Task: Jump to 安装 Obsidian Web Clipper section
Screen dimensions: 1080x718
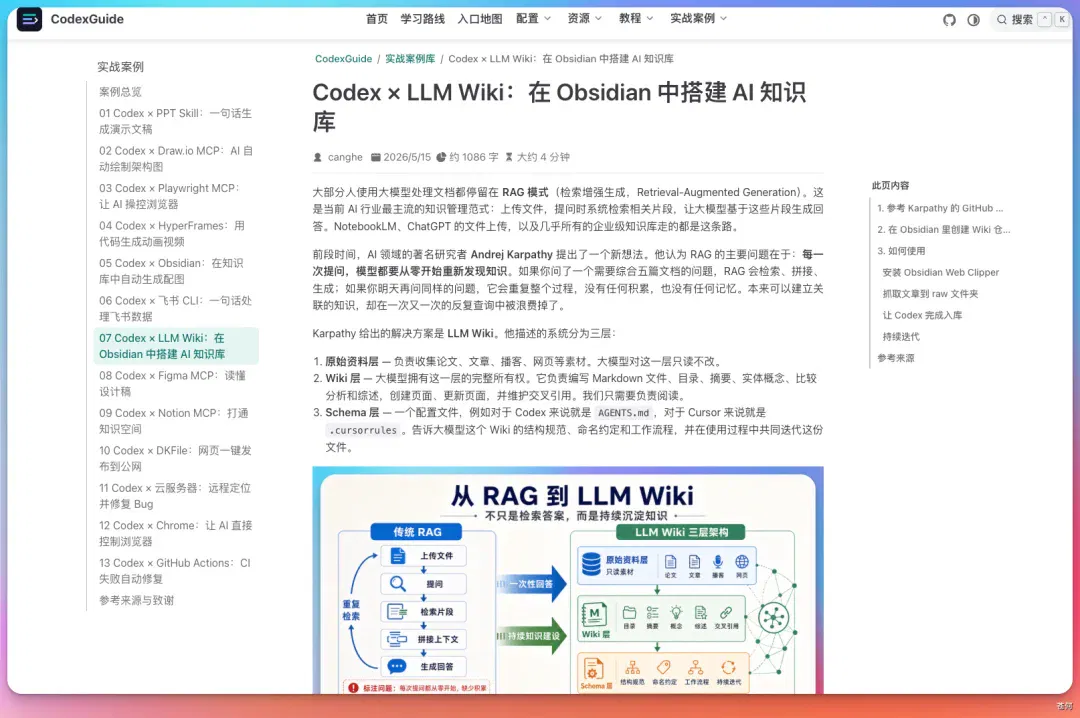Action: click(941, 272)
